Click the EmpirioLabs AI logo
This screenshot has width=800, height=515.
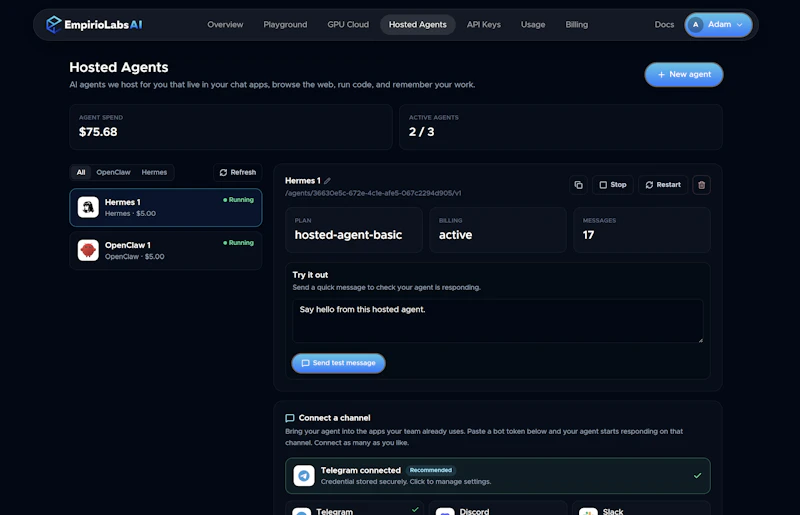(x=94, y=24)
